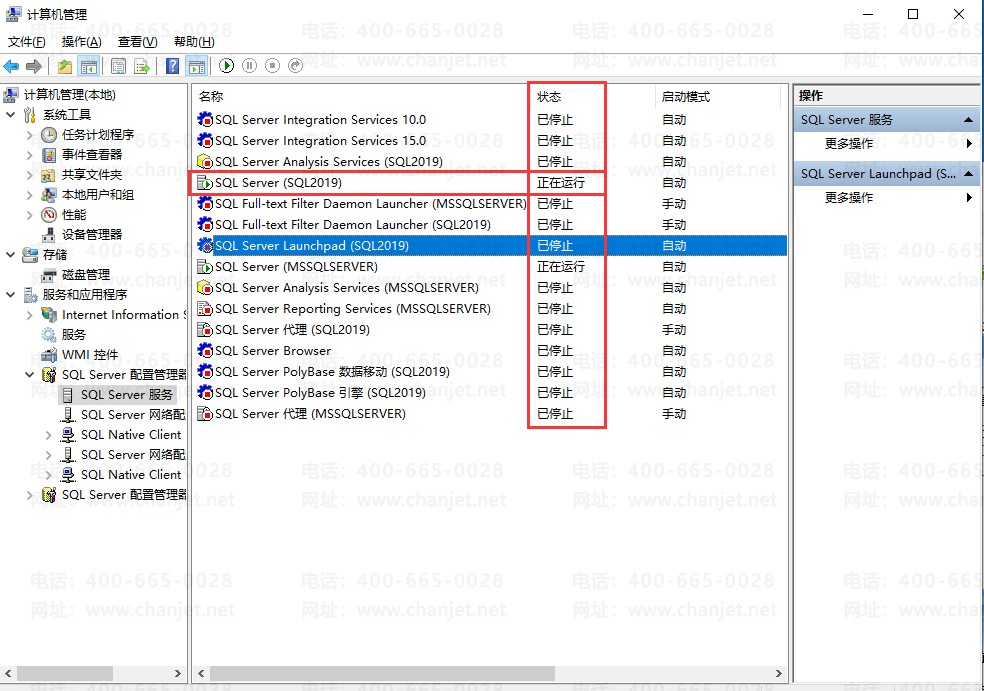The height and width of the screenshot is (691, 984).
Task: Click SQL Server Reporting Services (MSSQLSERVER) icon
Action: click(205, 309)
